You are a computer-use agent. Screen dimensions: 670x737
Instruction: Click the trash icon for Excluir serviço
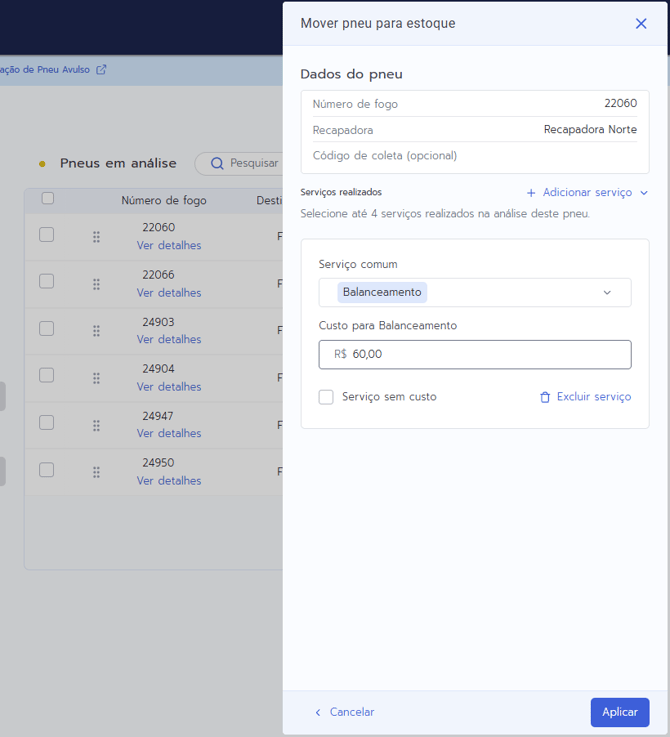[x=545, y=397]
